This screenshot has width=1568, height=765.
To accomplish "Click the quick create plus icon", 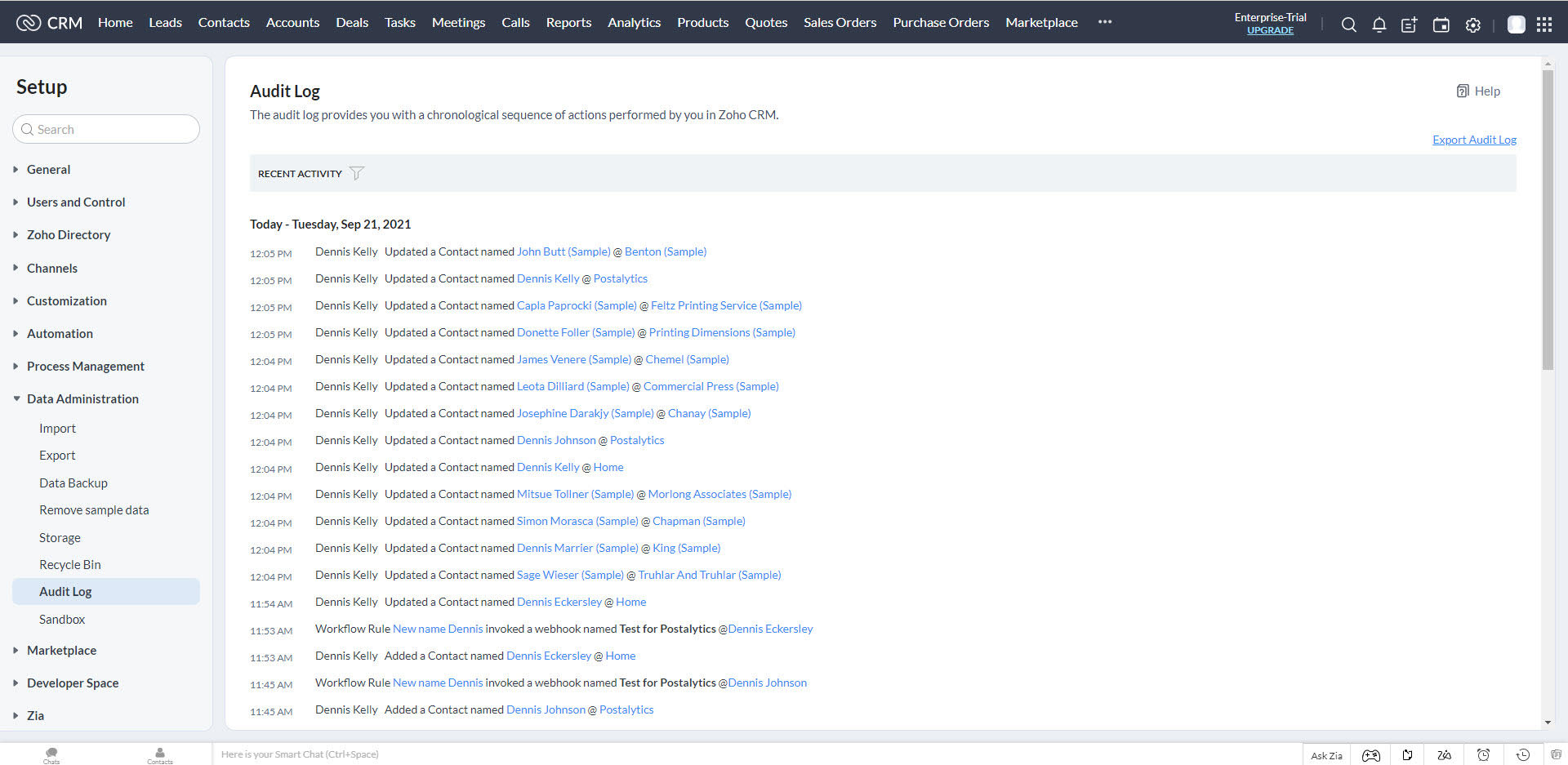I will [x=1410, y=25].
